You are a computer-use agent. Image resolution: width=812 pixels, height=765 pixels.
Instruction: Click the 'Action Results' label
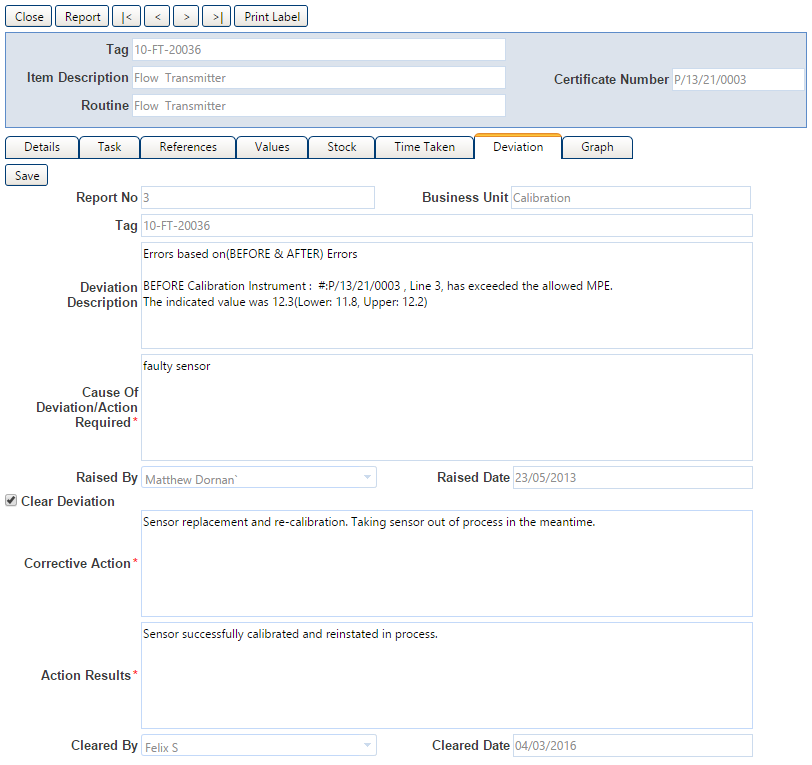[86, 675]
